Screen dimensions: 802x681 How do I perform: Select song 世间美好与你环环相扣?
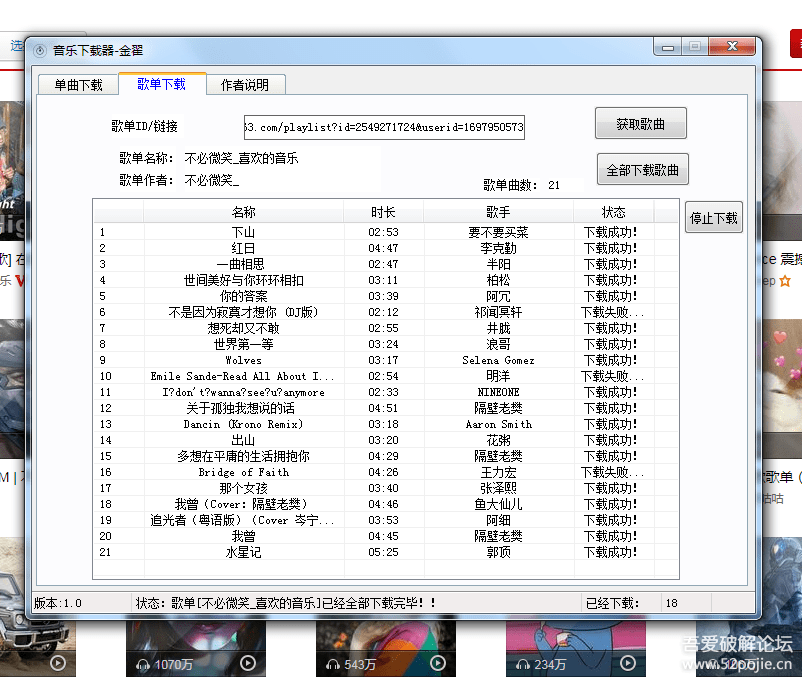[386, 280]
